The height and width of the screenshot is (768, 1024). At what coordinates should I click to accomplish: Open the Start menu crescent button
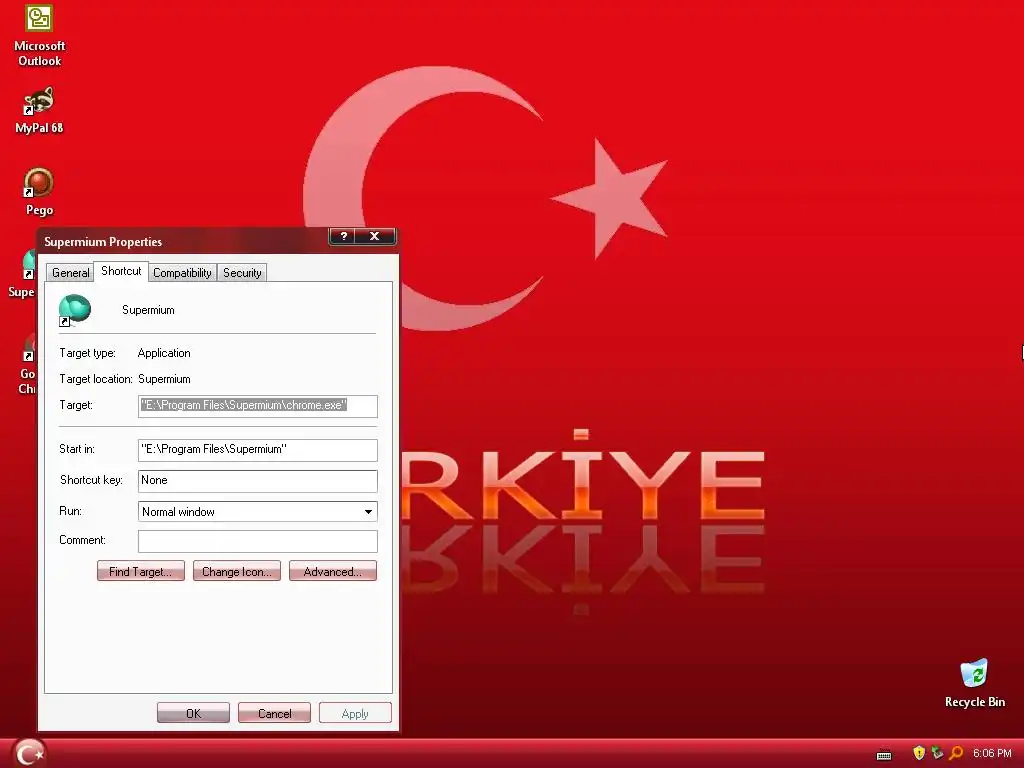29,753
